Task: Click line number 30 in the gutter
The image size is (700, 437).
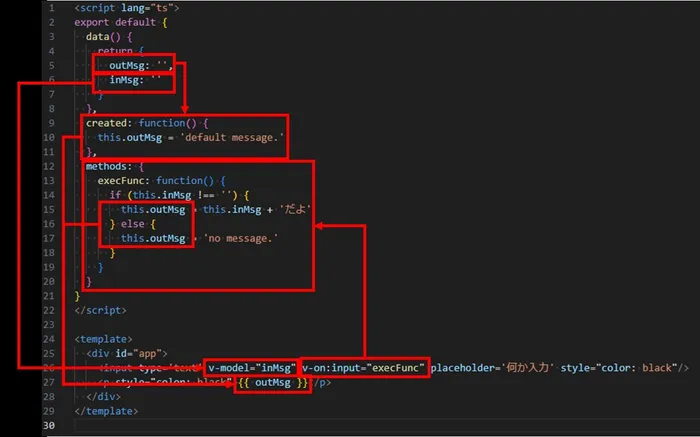Action: [50, 426]
